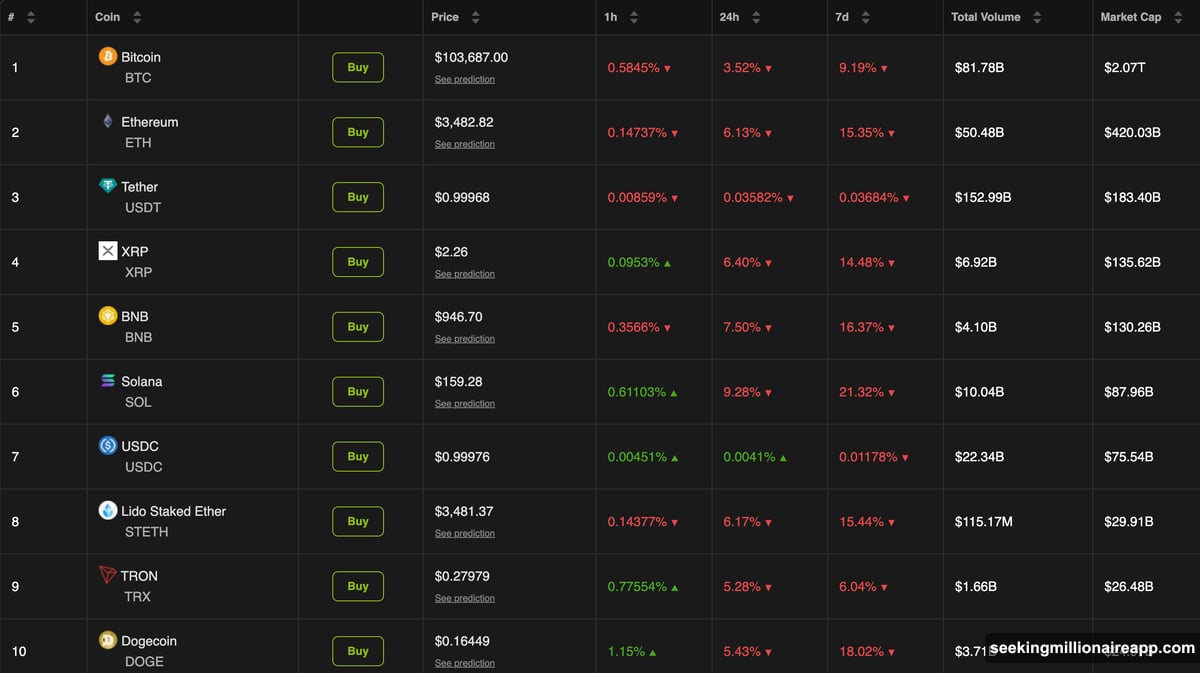This screenshot has width=1200, height=673.
Task: Sort the ranking number column
Action: (30, 16)
